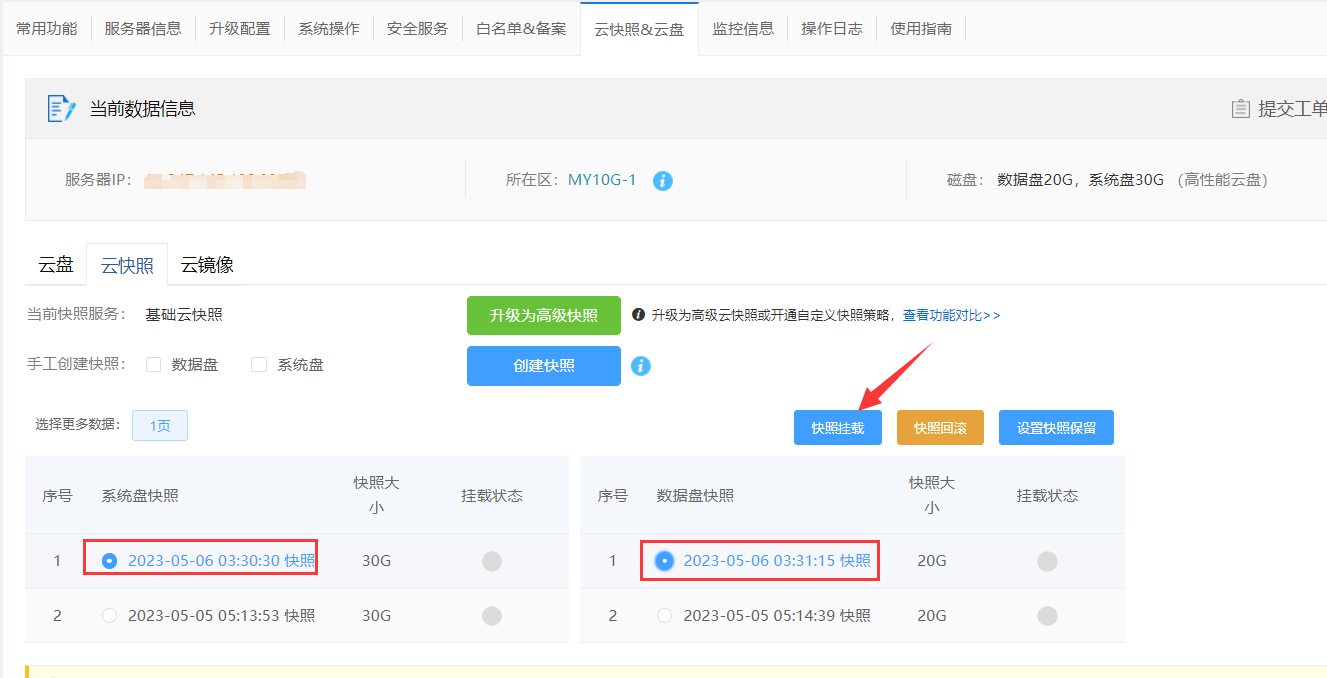This screenshot has width=1327, height=678.
Task: Click mount status dot for 03:30:30 system snapshot
Action: pos(491,561)
